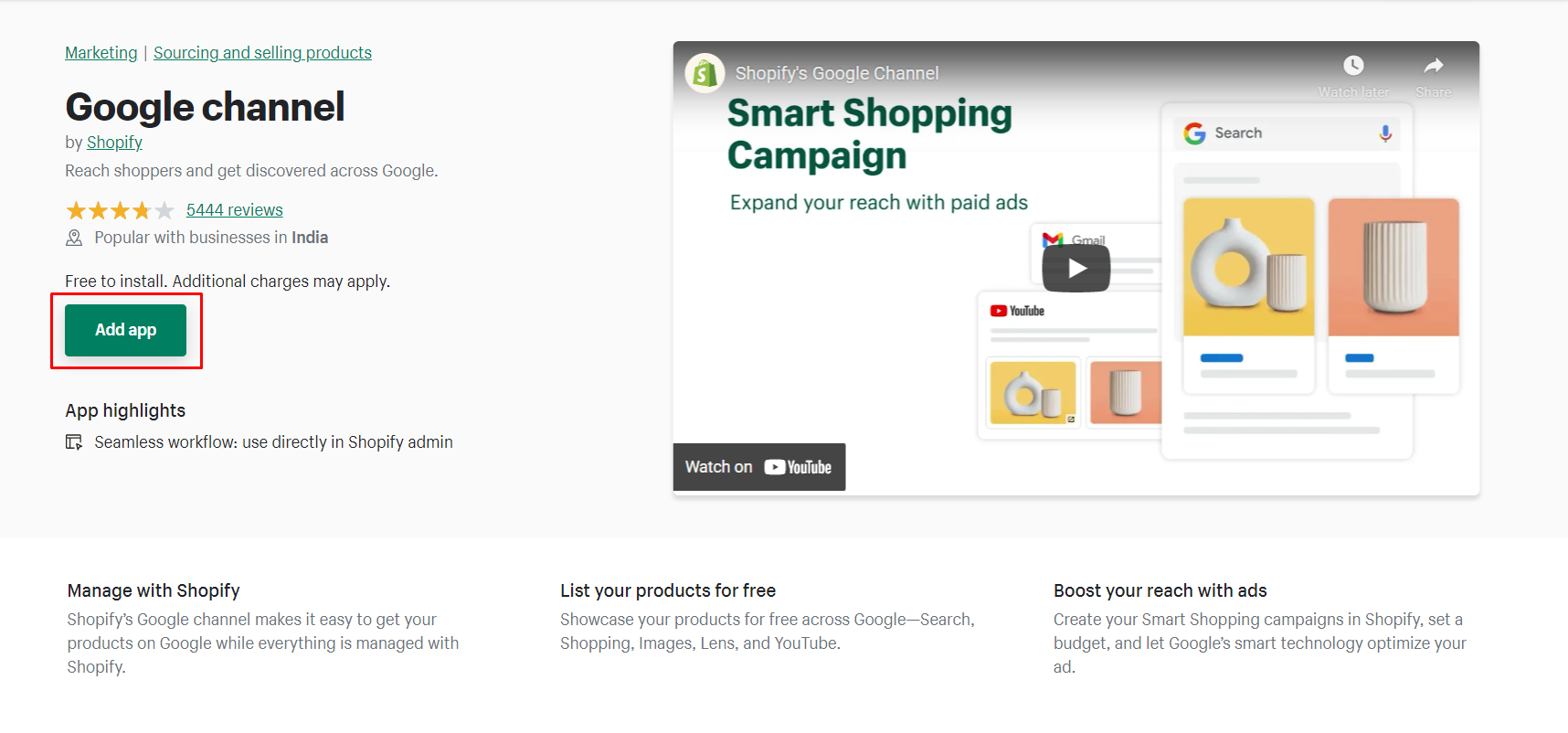Play the Smart Shopping Campaign video
Viewport: 1568px width, 733px height.
coord(1076,269)
